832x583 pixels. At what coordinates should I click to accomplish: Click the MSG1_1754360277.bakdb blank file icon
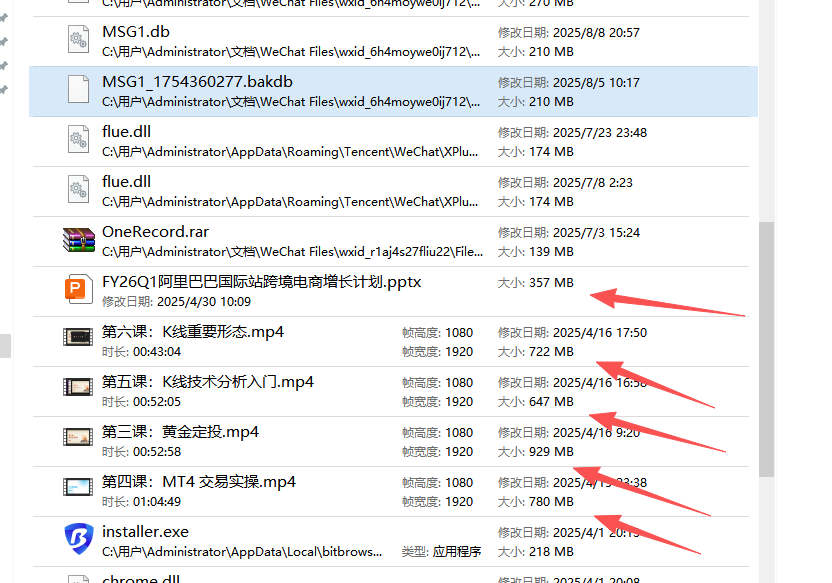[x=79, y=90]
